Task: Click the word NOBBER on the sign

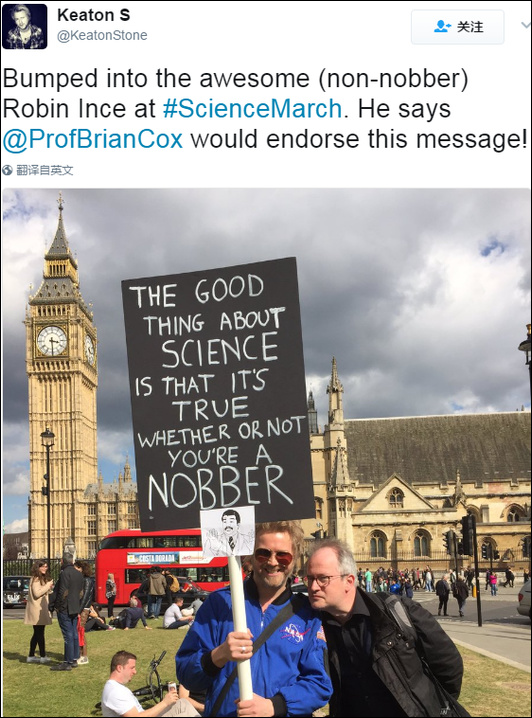Action: tap(221, 489)
